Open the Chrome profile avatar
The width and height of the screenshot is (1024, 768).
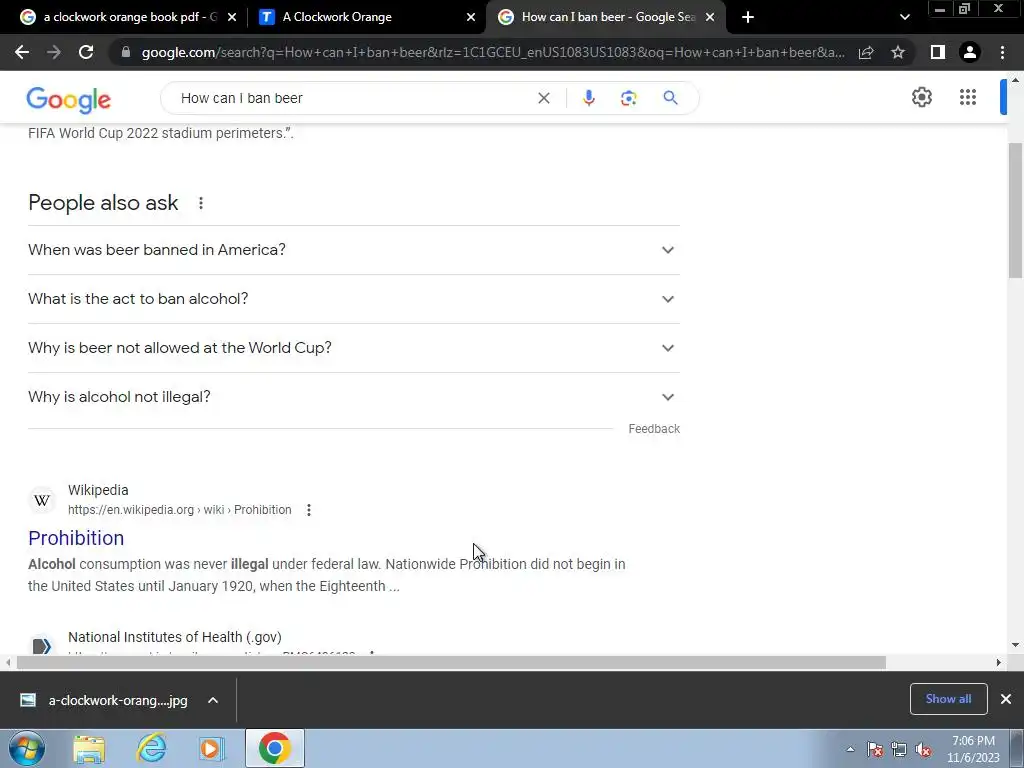click(970, 52)
